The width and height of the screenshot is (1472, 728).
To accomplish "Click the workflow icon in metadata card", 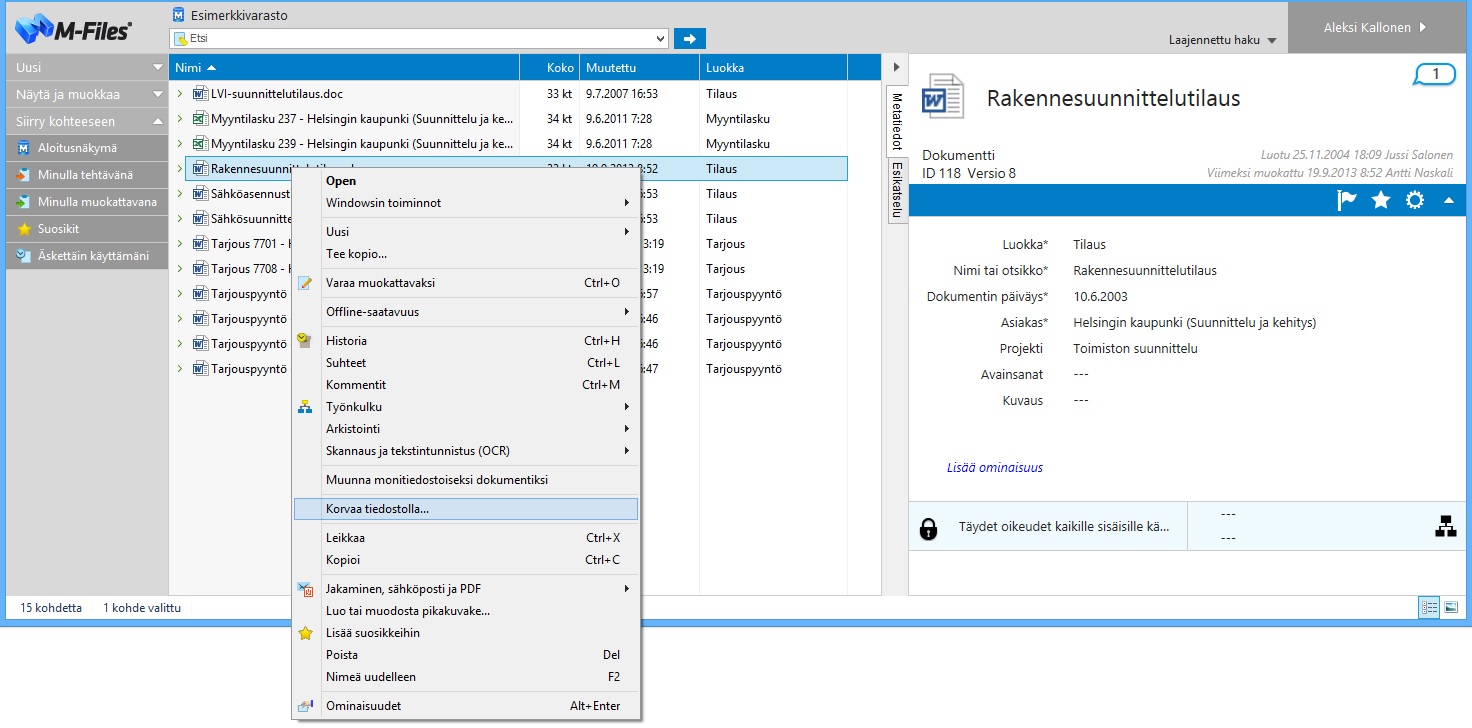I will point(1446,527).
